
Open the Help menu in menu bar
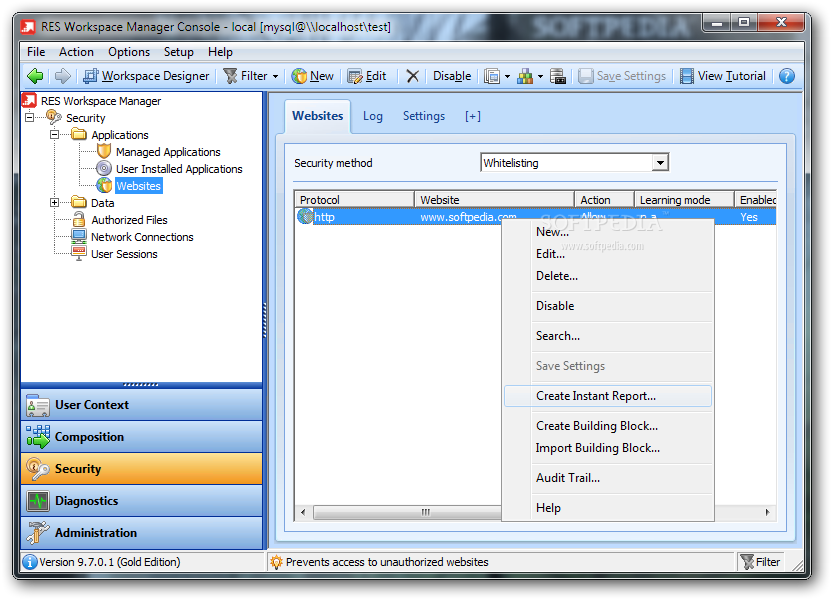click(x=220, y=52)
